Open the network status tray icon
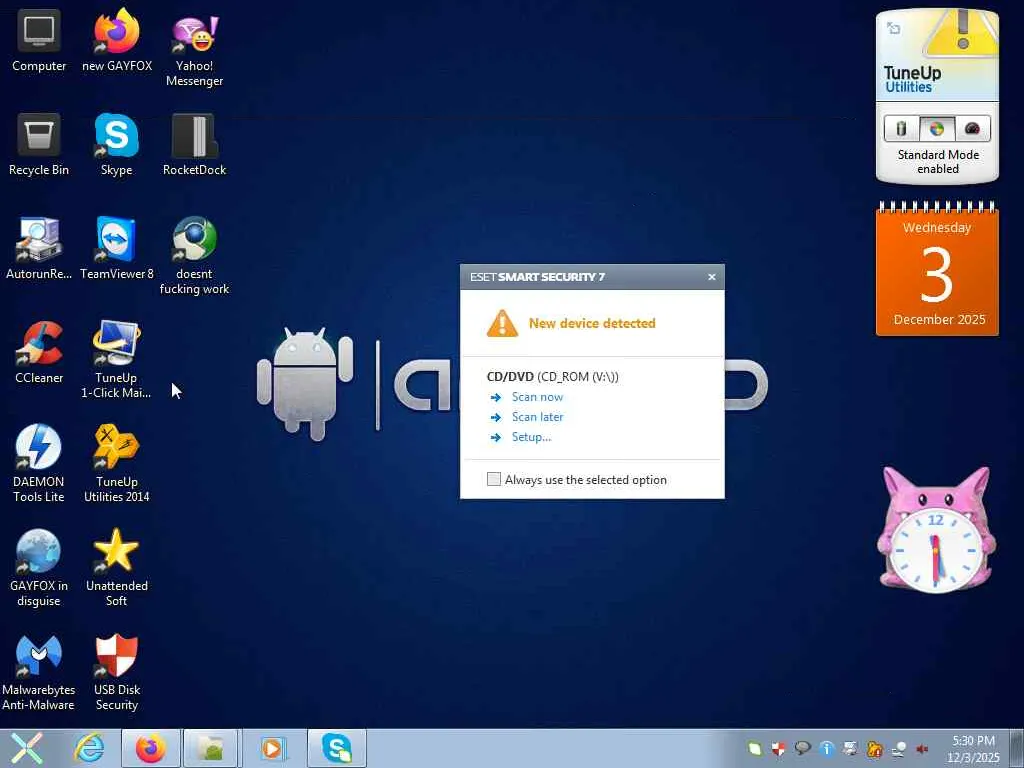Image resolution: width=1024 pixels, height=768 pixels. pyautogui.click(x=899, y=748)
